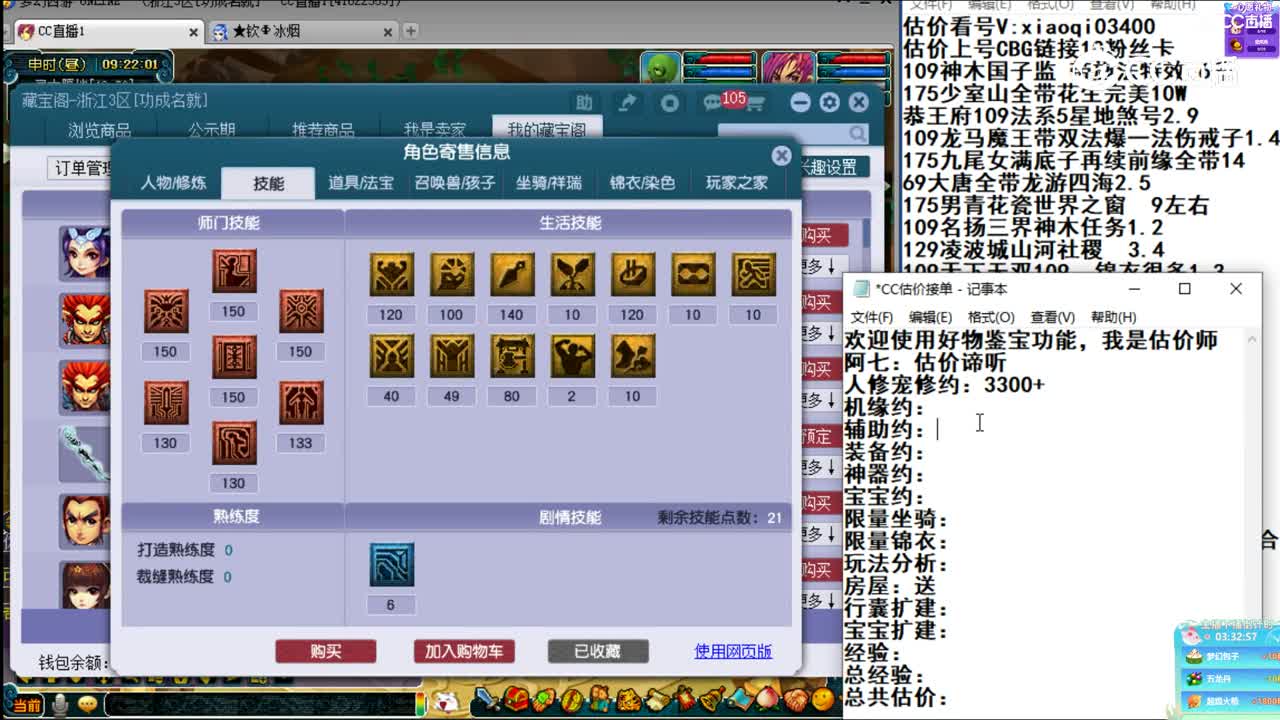Viewport: 1280px width, 720px height.
Task: Click the 打造熟练度 label
Action: pos(176,550)
